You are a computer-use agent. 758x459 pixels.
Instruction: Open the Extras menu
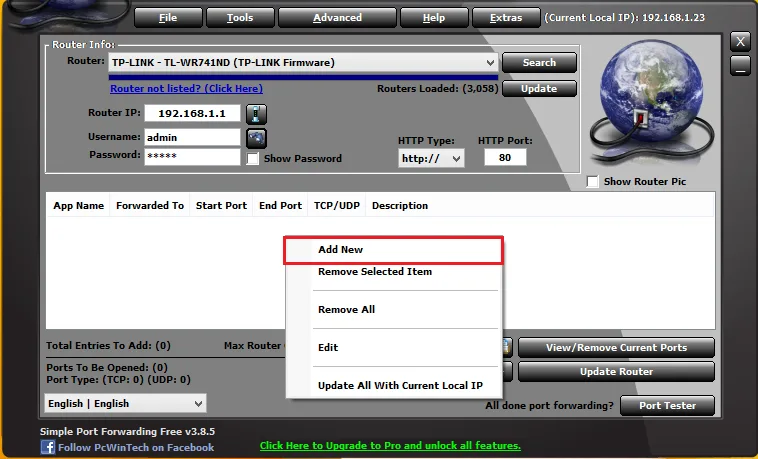click(x=506, y=18)
